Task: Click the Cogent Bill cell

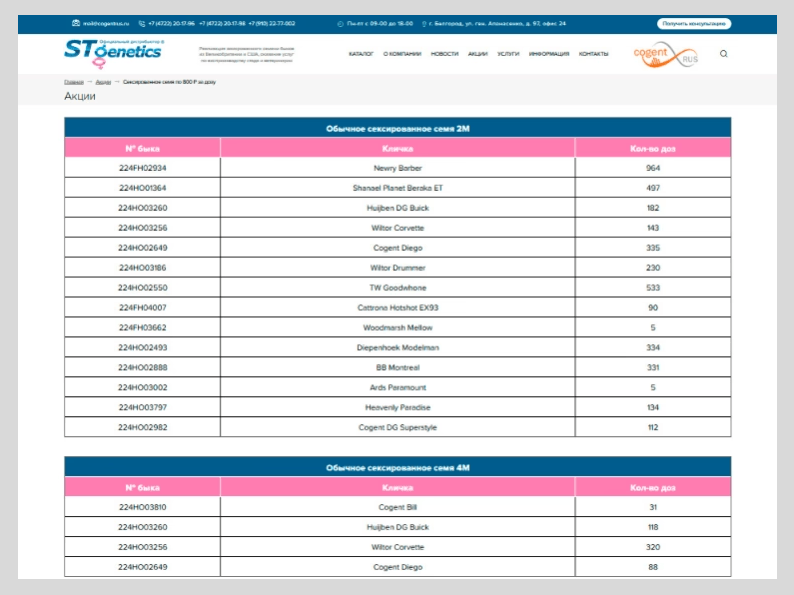Action: pyautogui.click(x=398, y=507)
